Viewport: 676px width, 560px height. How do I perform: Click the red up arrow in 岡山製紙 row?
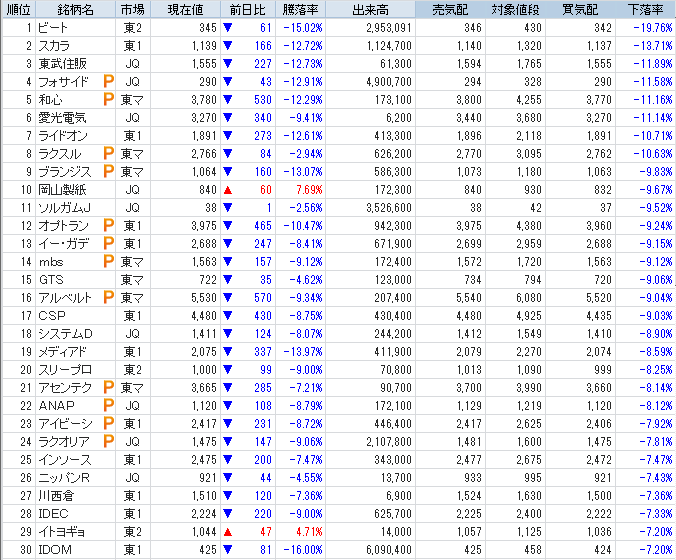[228, 190]
